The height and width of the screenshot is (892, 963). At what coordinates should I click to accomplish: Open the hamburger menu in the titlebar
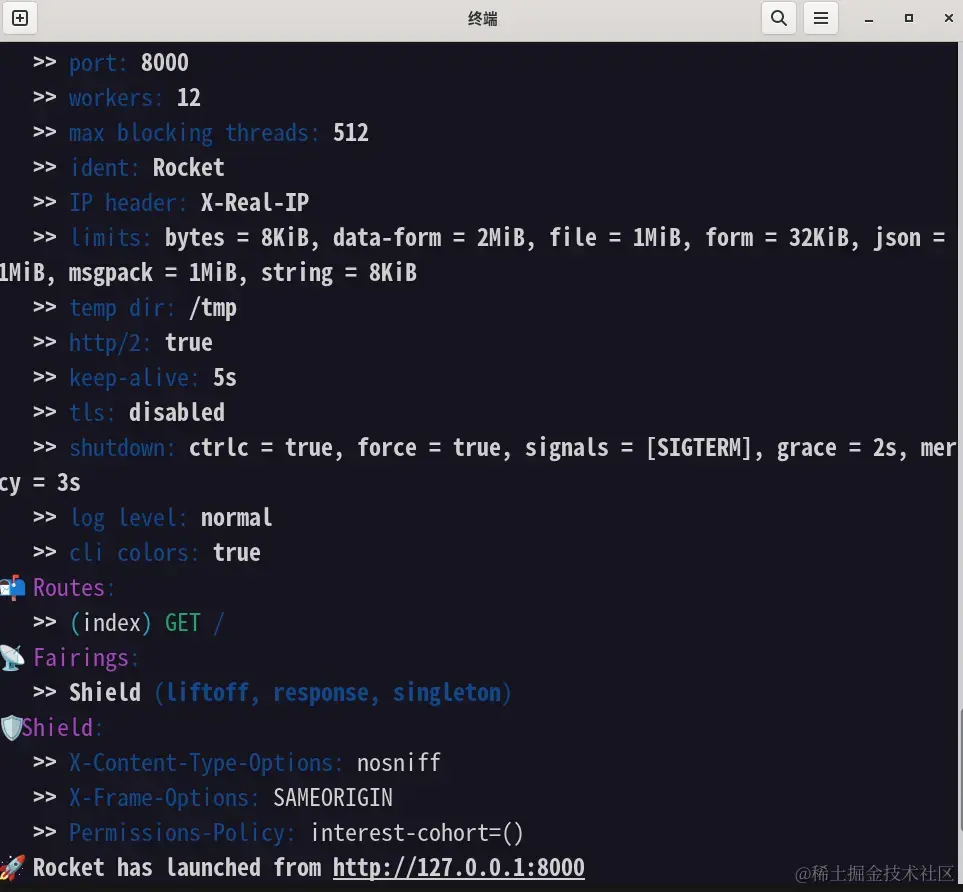(821, 18)
